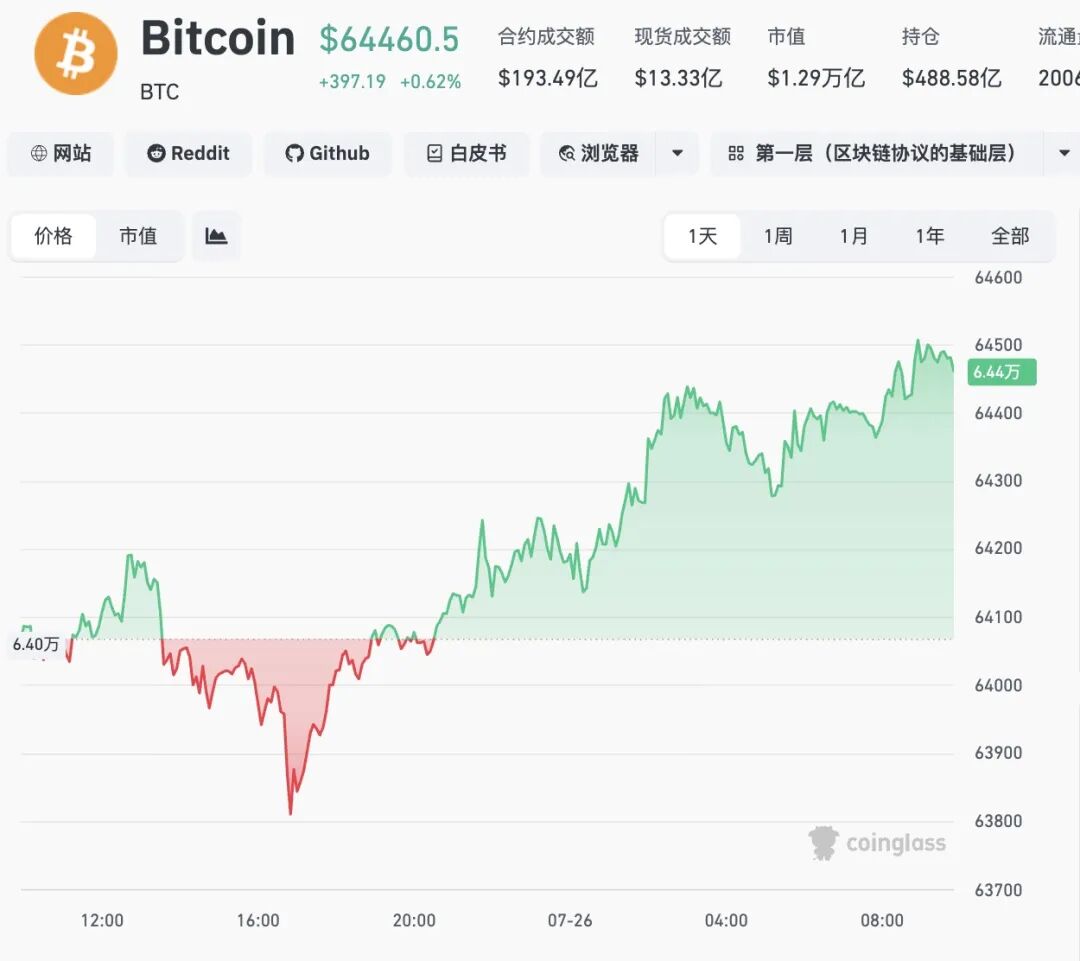Expand the 浏览器 dropdown arrow
The image size is (1080, 961).
pos(677,153)
